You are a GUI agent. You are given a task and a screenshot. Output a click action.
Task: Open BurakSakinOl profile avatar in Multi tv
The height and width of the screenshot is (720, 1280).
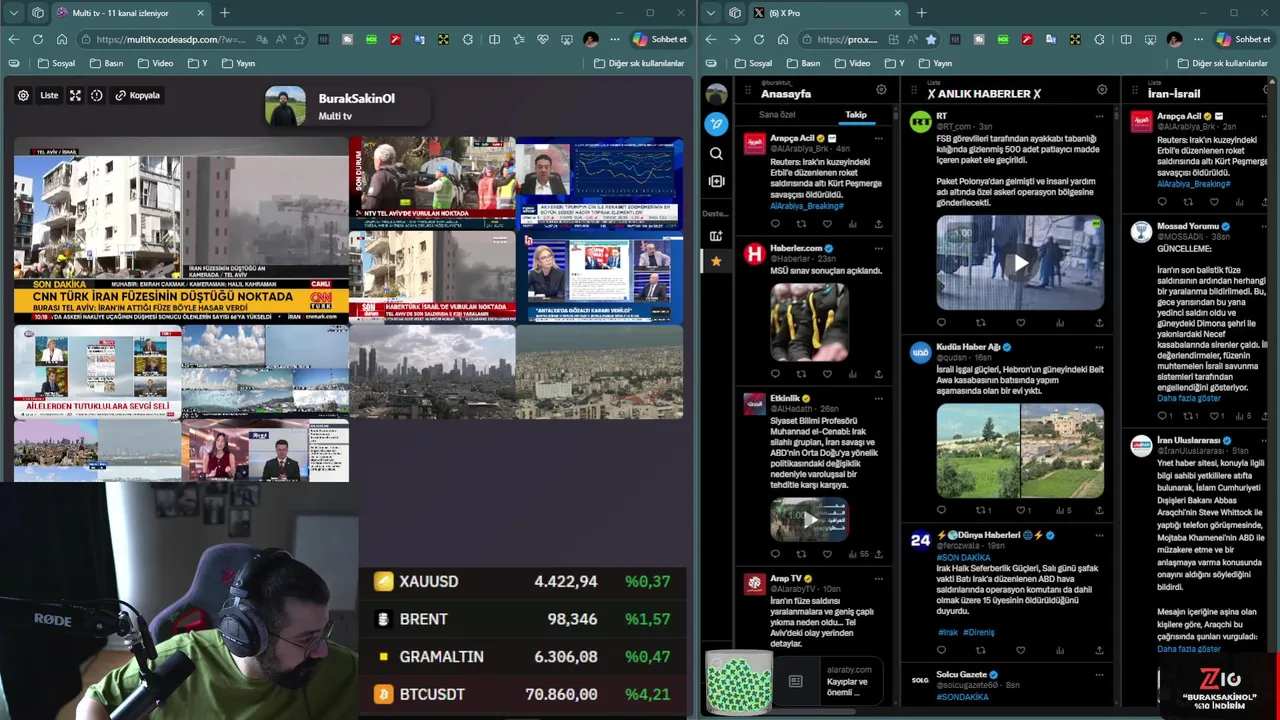[x=285, y=106]
